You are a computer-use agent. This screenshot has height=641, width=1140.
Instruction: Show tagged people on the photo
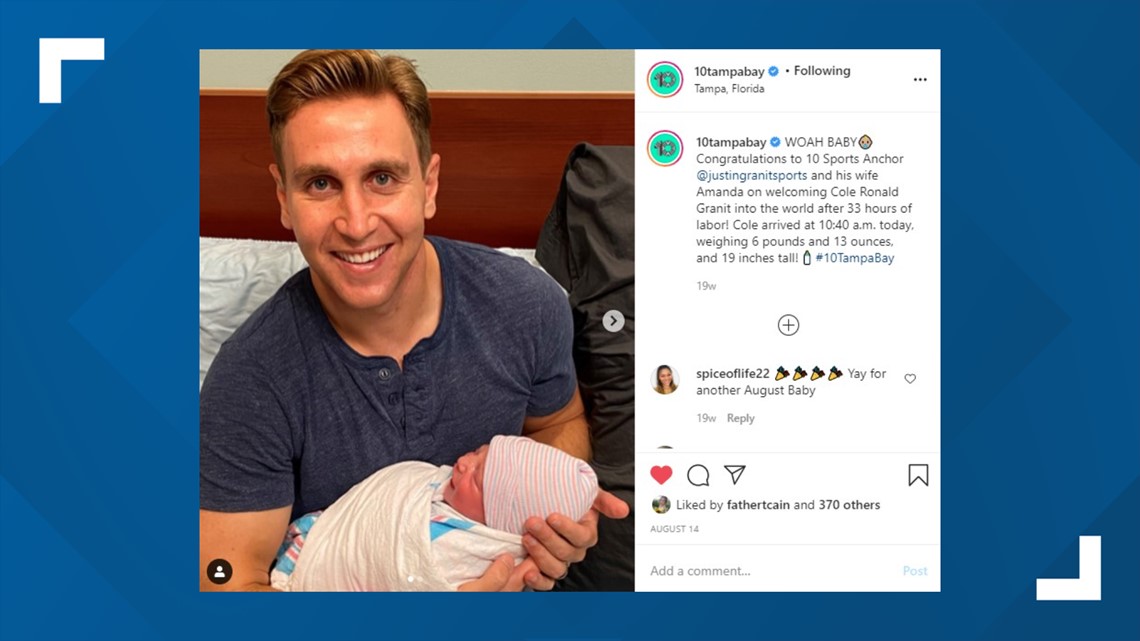(x=220, y=571)
